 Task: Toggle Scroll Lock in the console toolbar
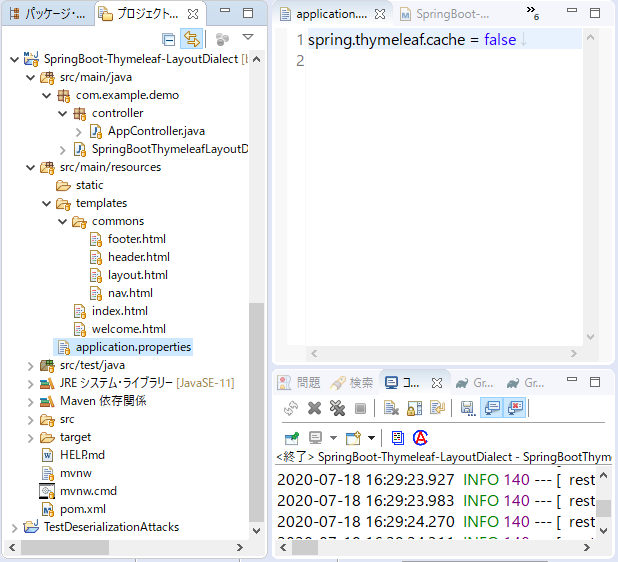click(414, 408)
